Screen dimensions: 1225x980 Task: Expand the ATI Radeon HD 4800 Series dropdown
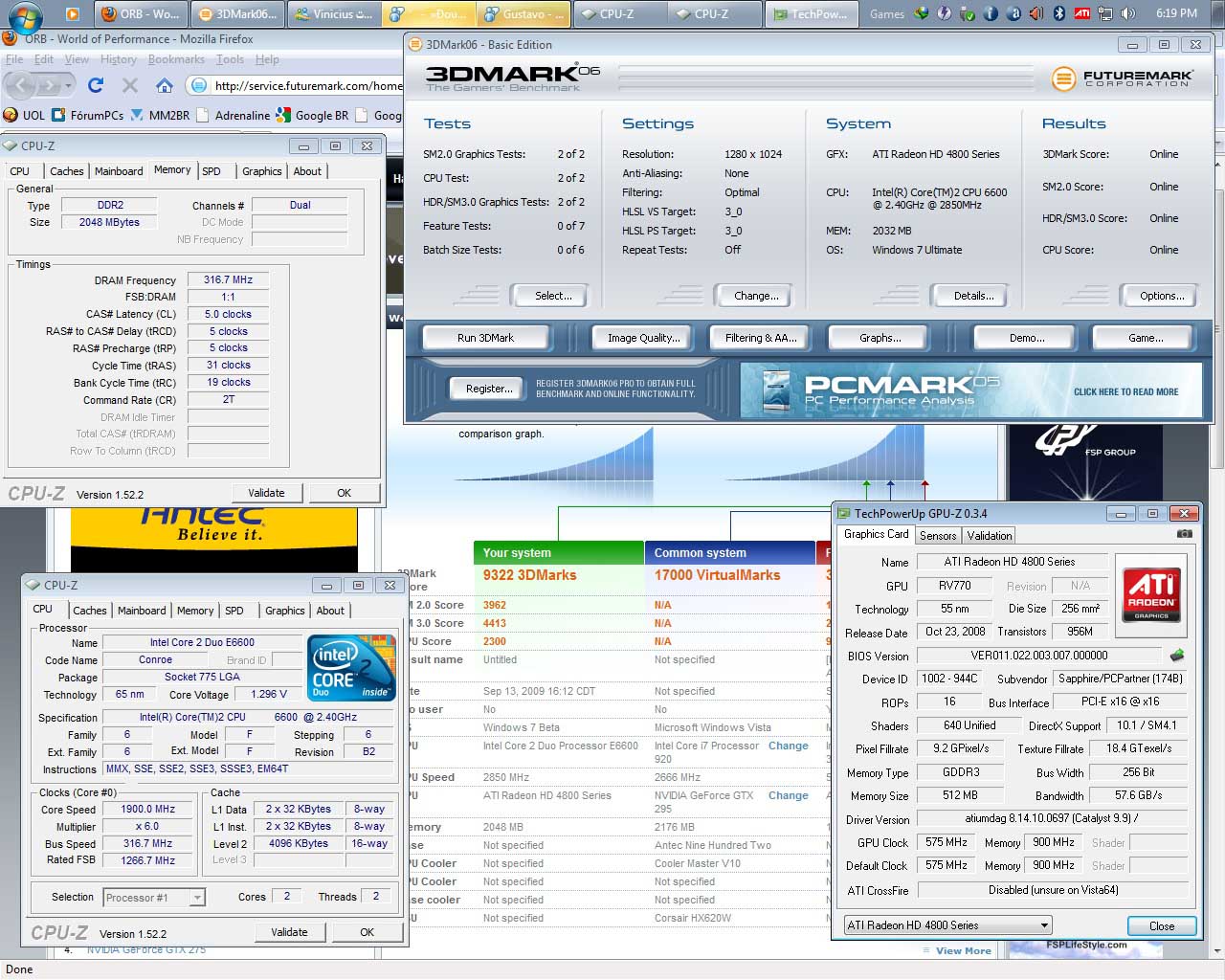pyautogui.click(x=1043, y=925)
